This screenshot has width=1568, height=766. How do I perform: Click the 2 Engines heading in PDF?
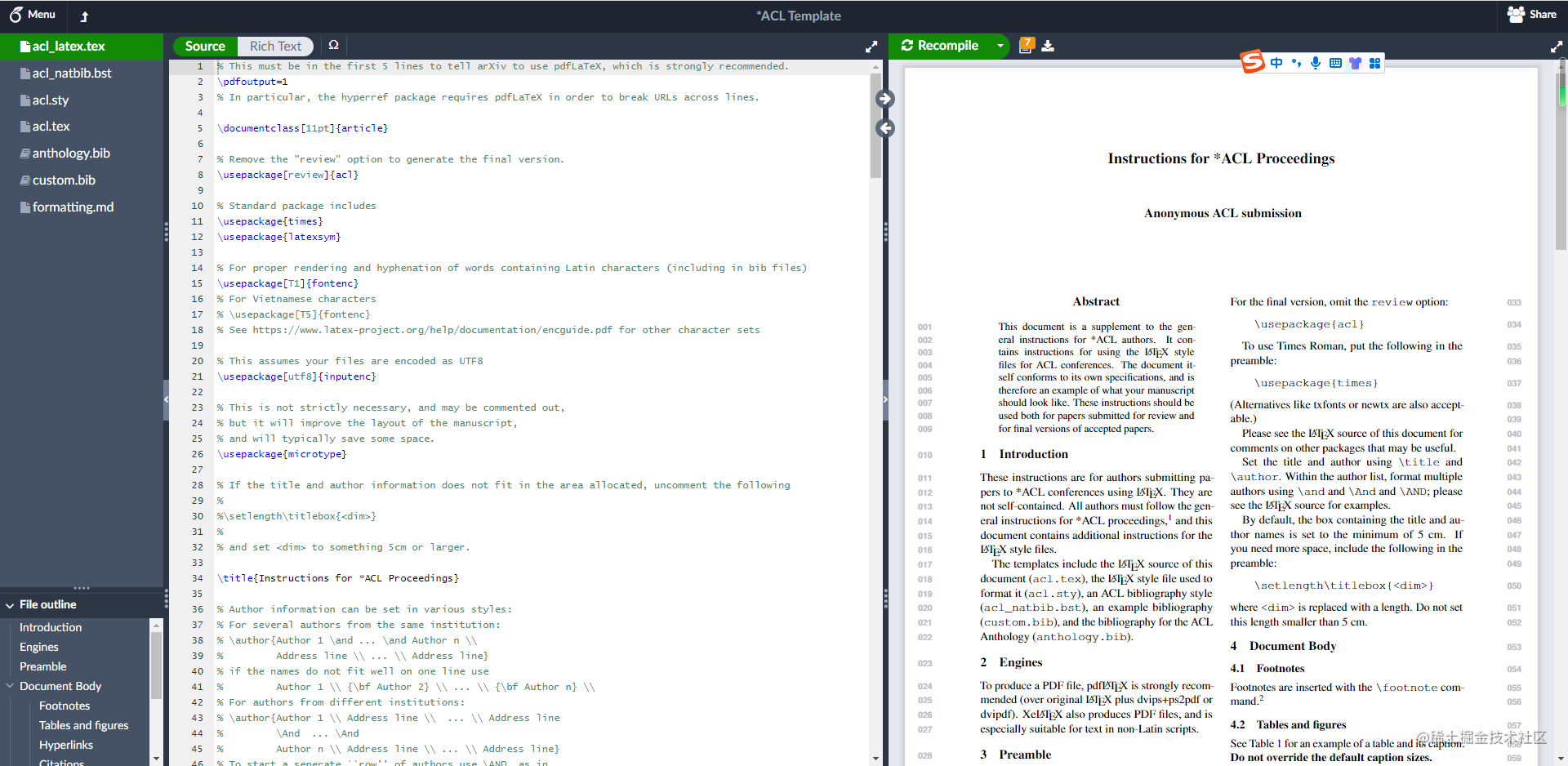pos(1011,662)
